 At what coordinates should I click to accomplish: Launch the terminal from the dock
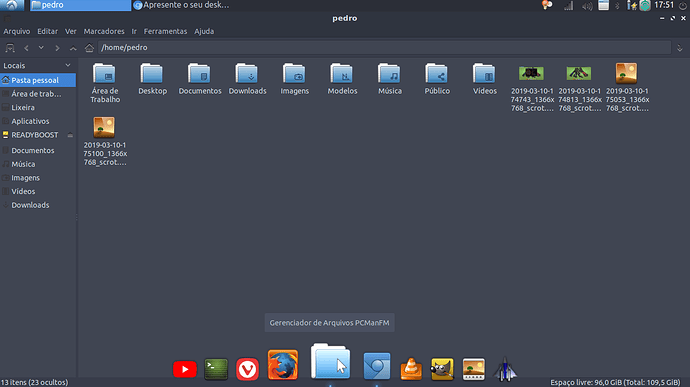click(x=216, y=369)
